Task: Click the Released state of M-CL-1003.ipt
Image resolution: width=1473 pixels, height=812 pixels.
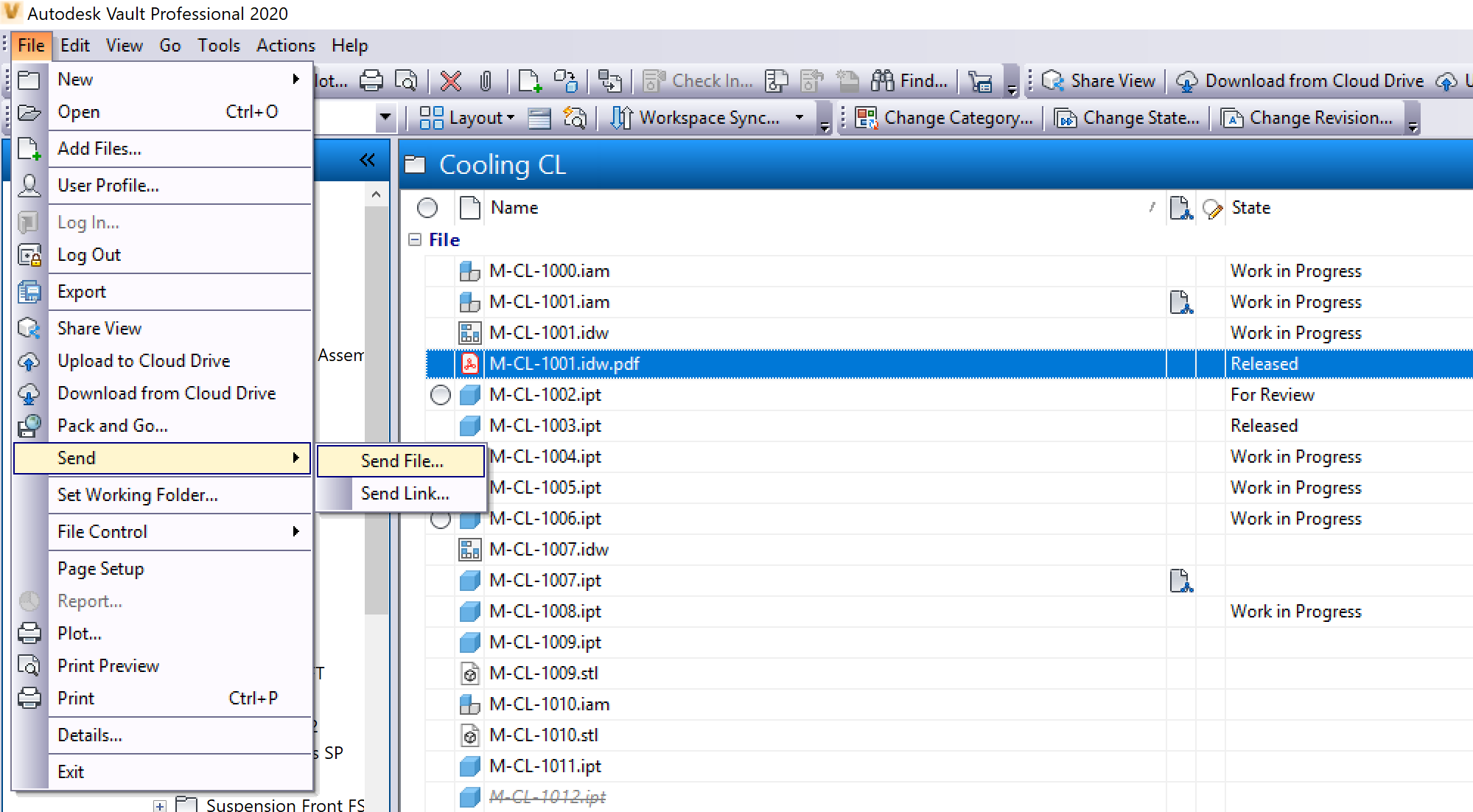Action: coord(1264,426)
